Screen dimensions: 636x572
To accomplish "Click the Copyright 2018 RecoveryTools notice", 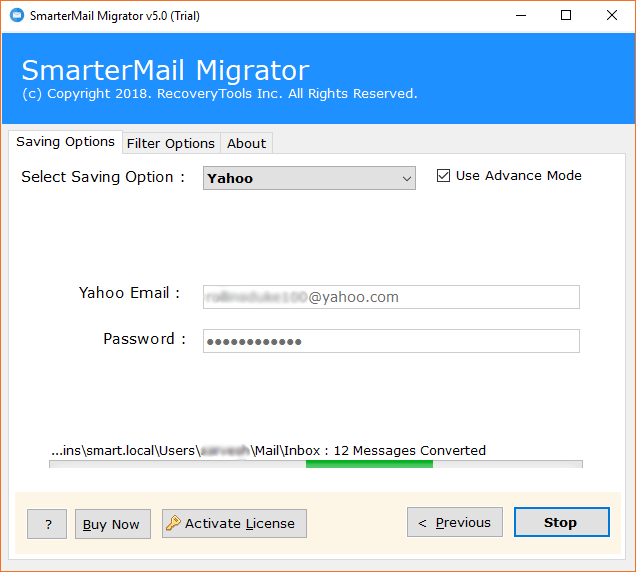I will pyautogui.click(x=219, y=94).
